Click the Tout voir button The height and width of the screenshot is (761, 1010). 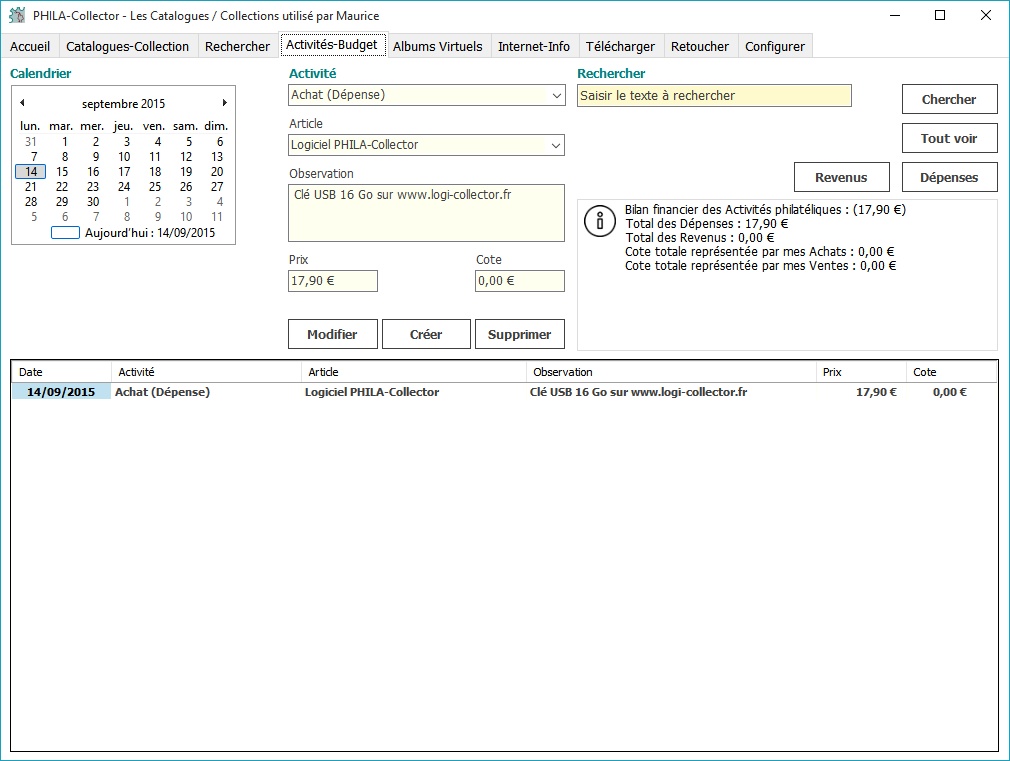[949, 139]
